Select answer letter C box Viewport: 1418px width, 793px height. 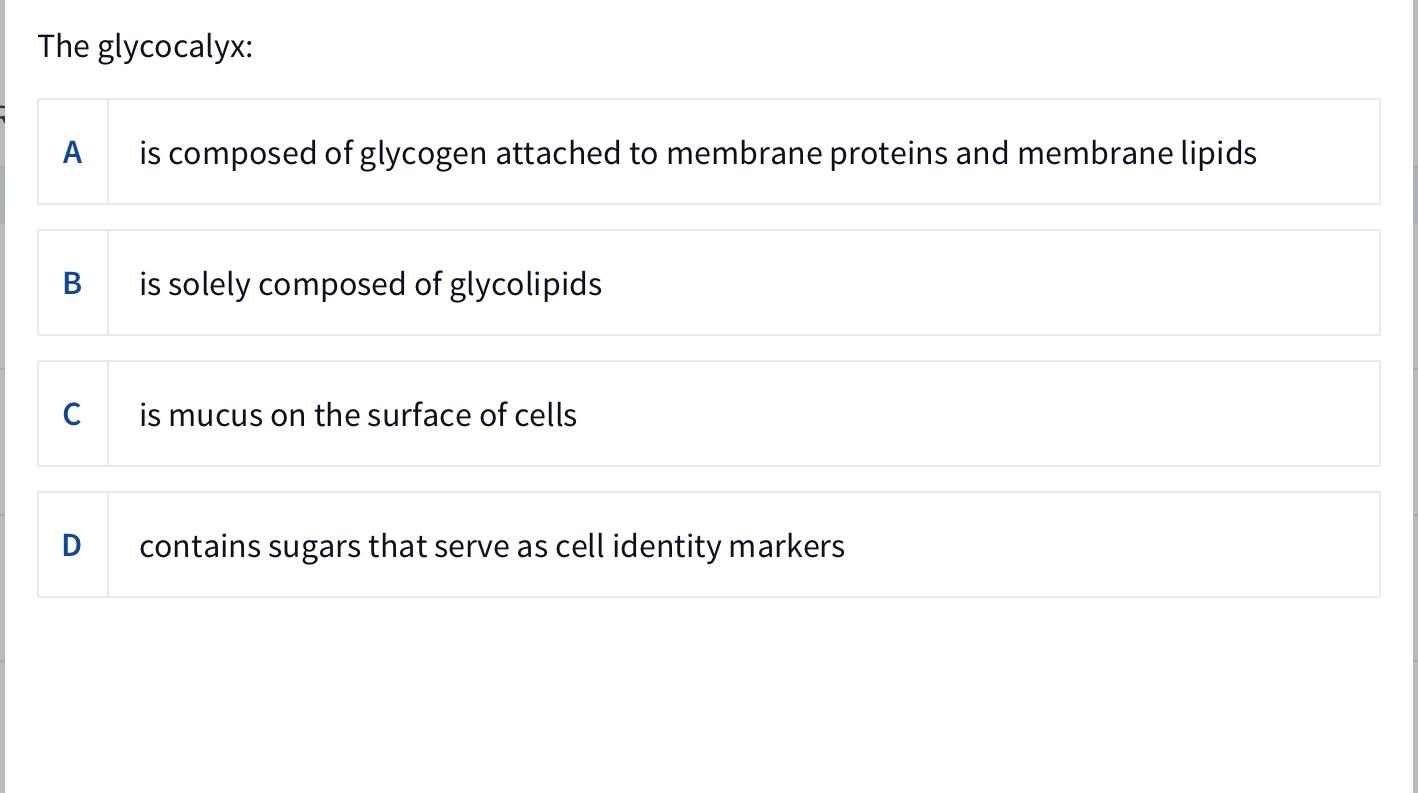(72, 414)
